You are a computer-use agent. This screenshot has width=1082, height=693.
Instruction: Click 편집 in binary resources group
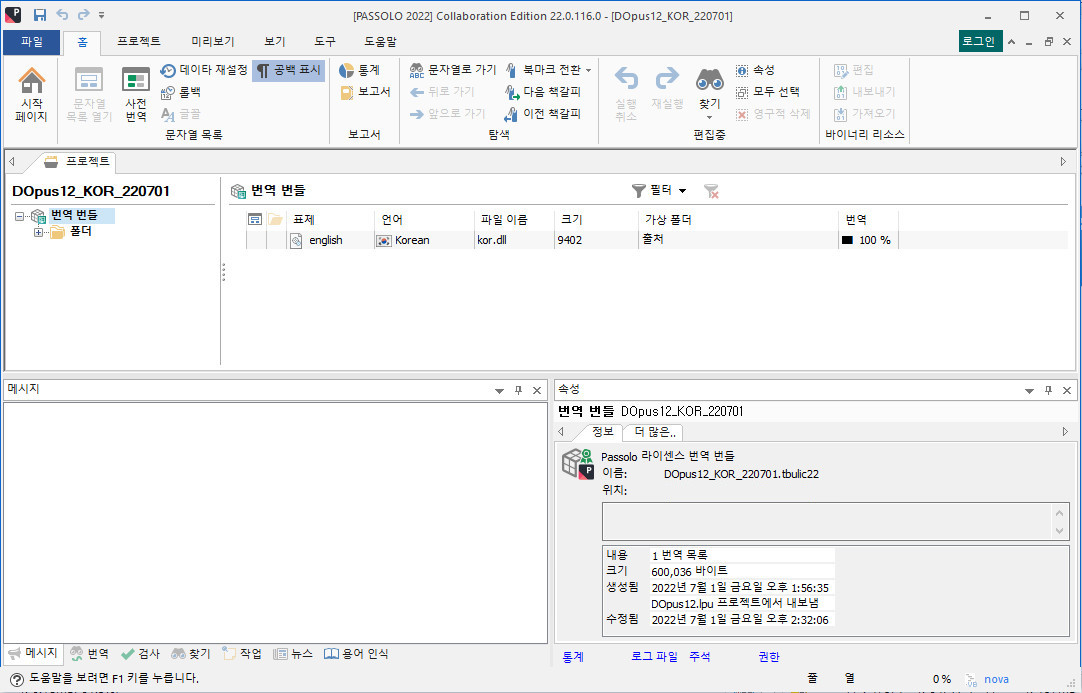pyautogui.click(x=854, y=70)
